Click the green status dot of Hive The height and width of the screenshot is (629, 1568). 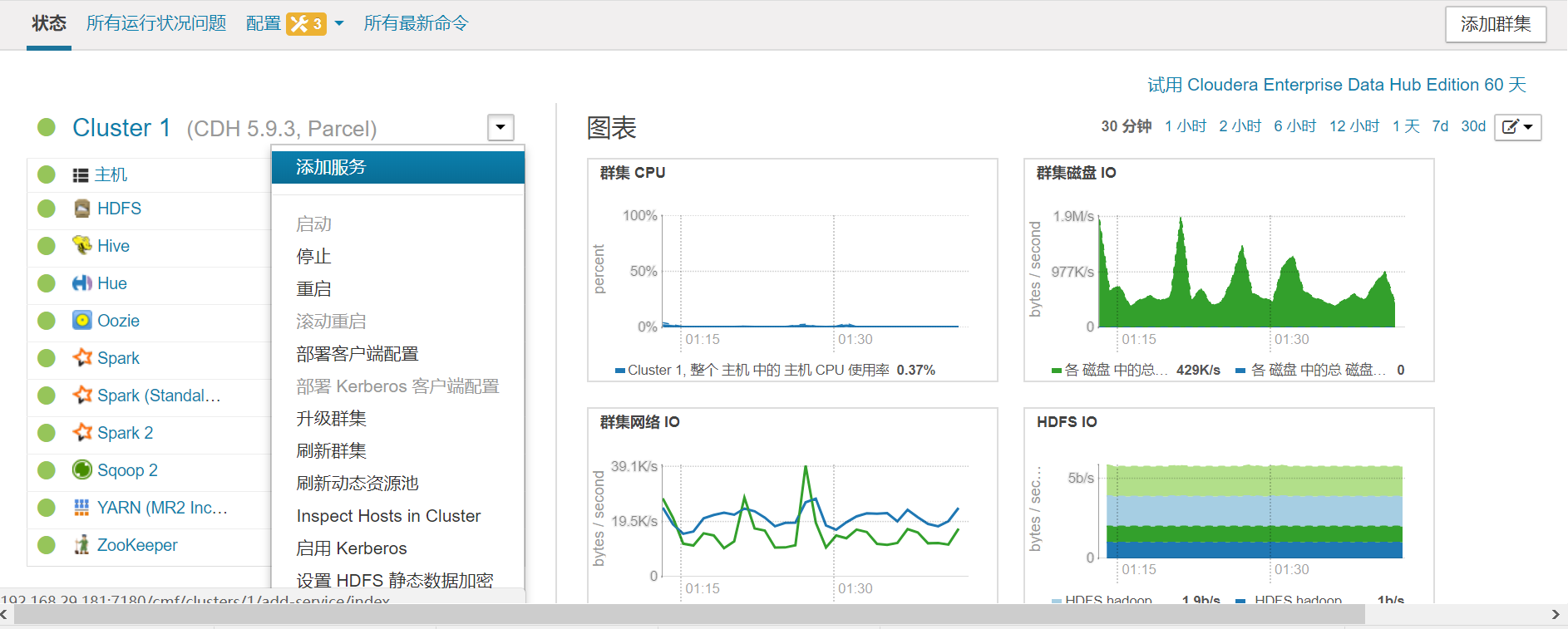pos(47,246)
